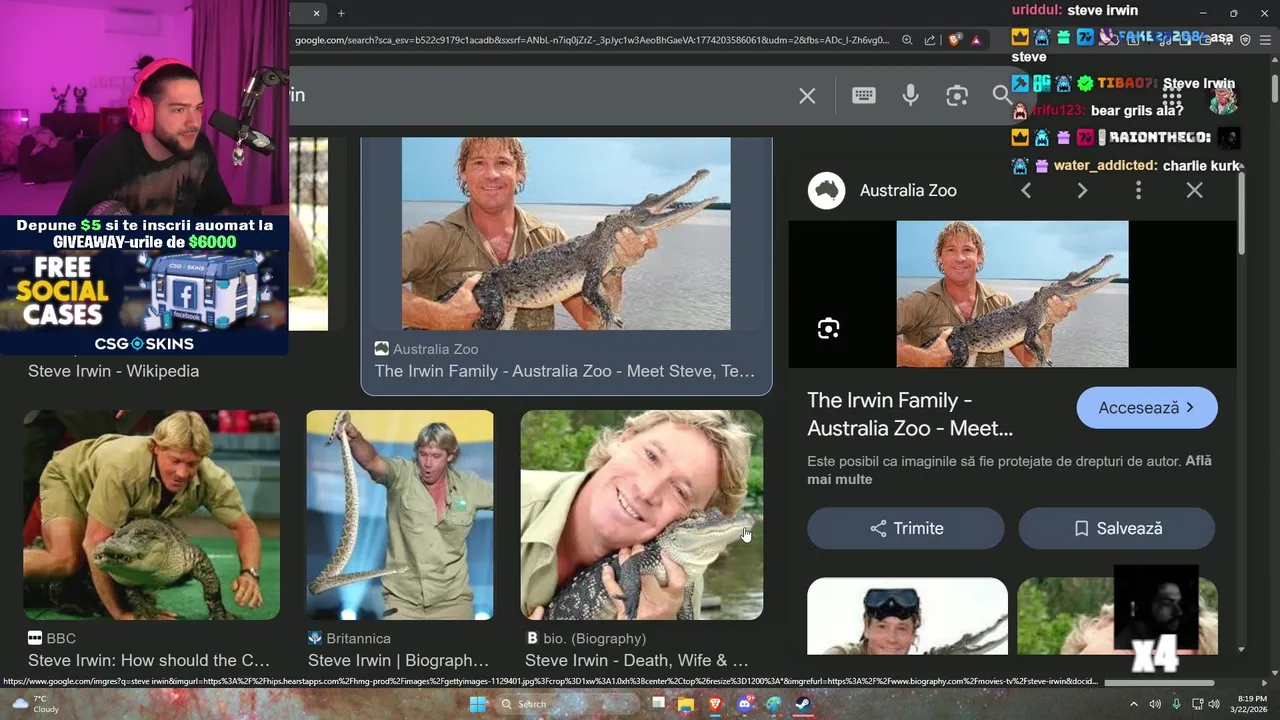This screenshot has height=720, width=1280.
Task: Click the Salvează save button
Action: tap(1117, 528)
